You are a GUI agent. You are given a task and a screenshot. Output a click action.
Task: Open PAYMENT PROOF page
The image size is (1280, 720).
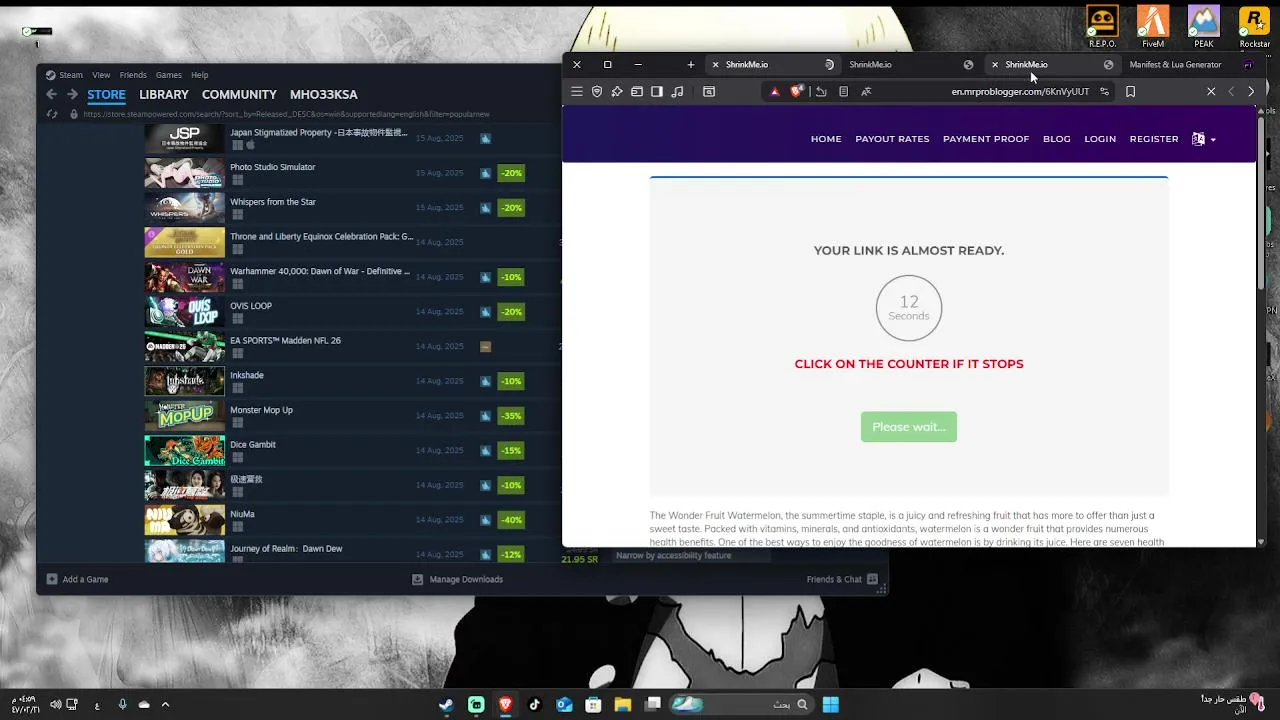tap(986, 139)
